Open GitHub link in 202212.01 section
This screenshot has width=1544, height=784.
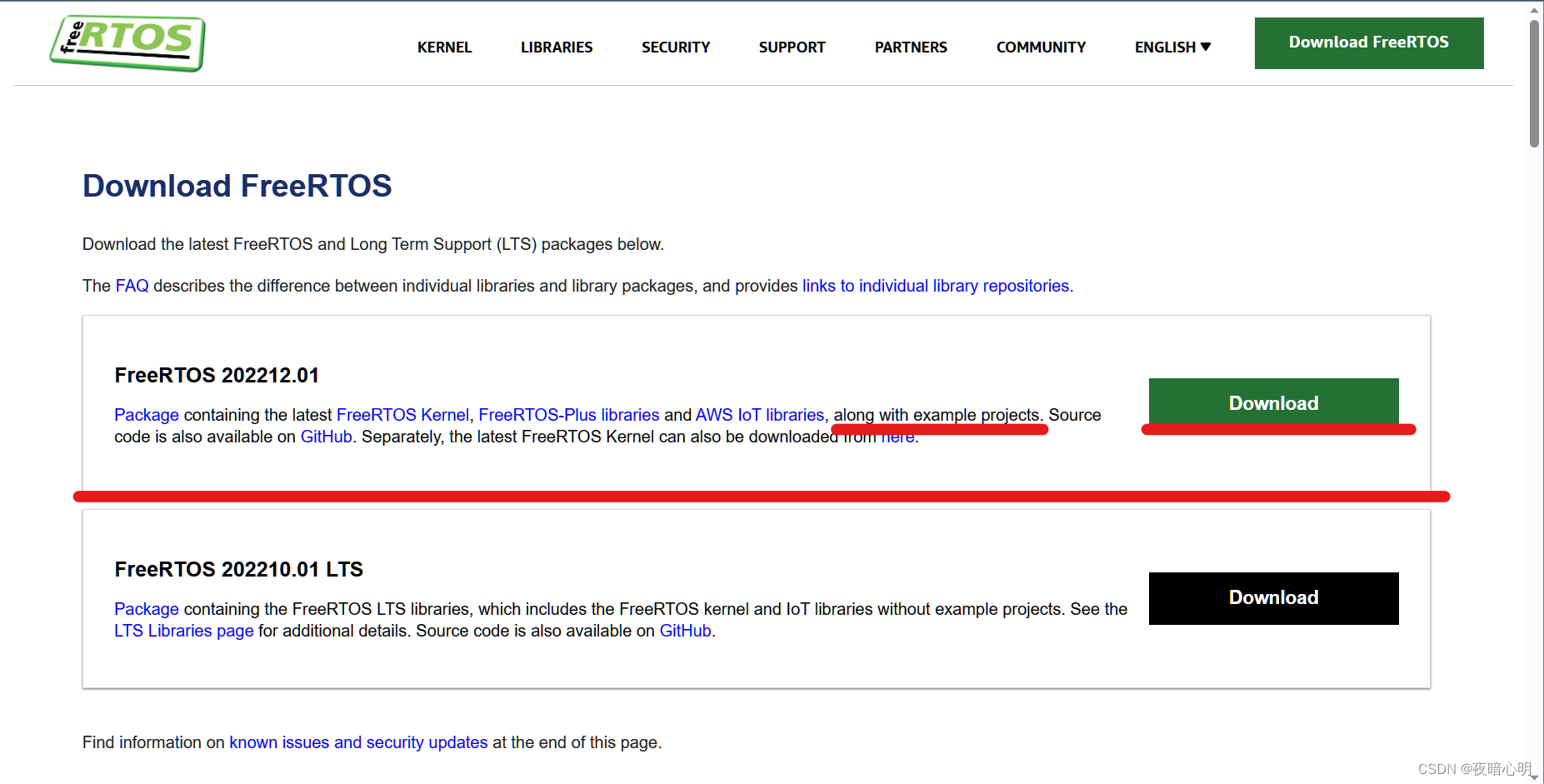[326, 437]
